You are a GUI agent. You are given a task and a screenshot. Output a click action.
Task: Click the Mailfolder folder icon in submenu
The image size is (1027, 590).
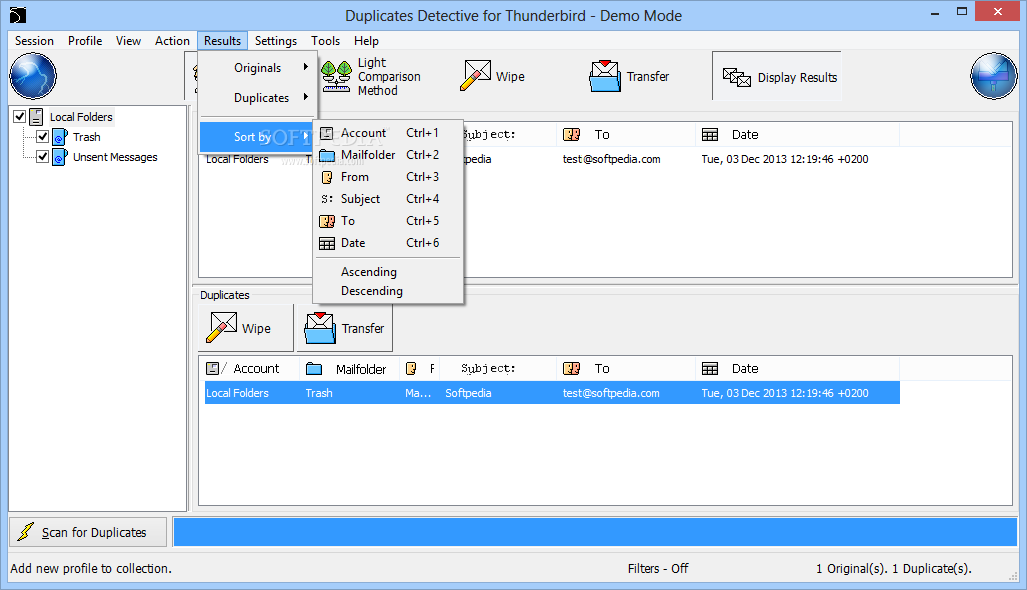coord(326,155)
